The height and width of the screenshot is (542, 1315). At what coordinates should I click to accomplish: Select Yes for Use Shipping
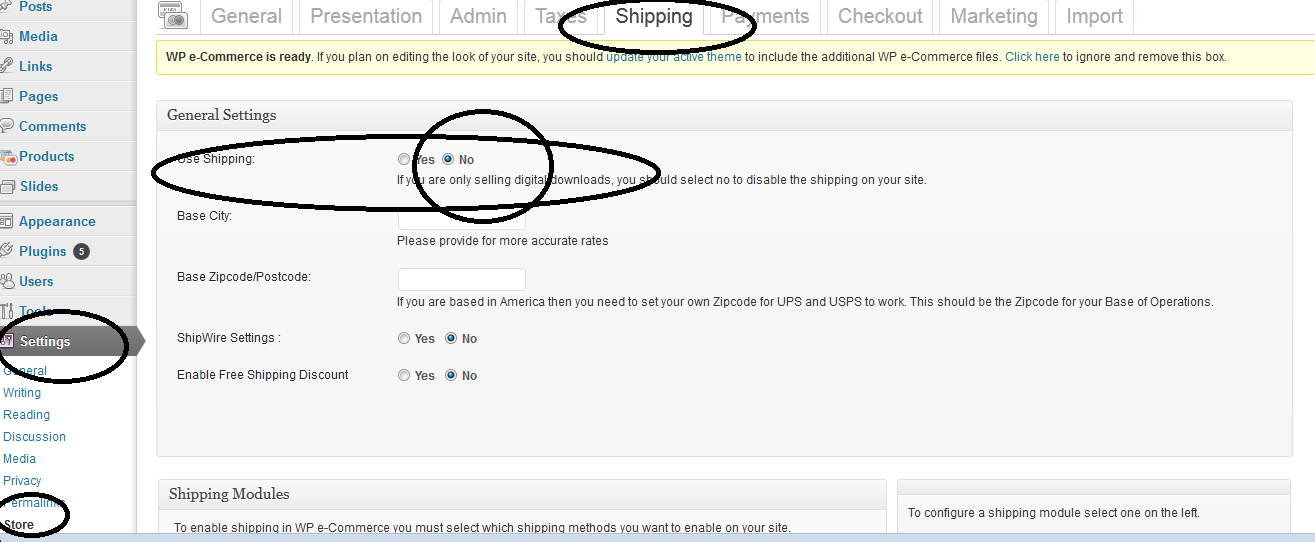pyautogui.click(x=403, y=159)
